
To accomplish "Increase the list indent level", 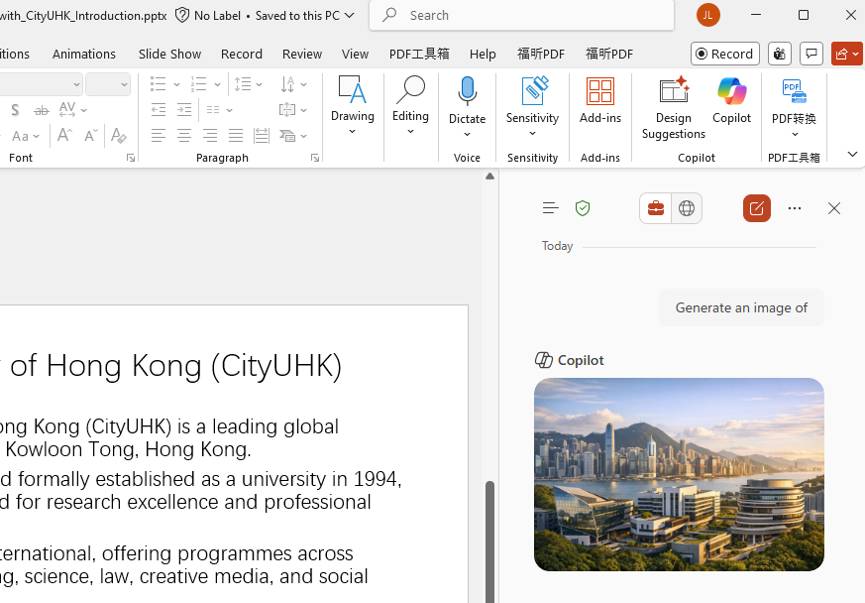I will pyautogui.click(x=184, y=110).
